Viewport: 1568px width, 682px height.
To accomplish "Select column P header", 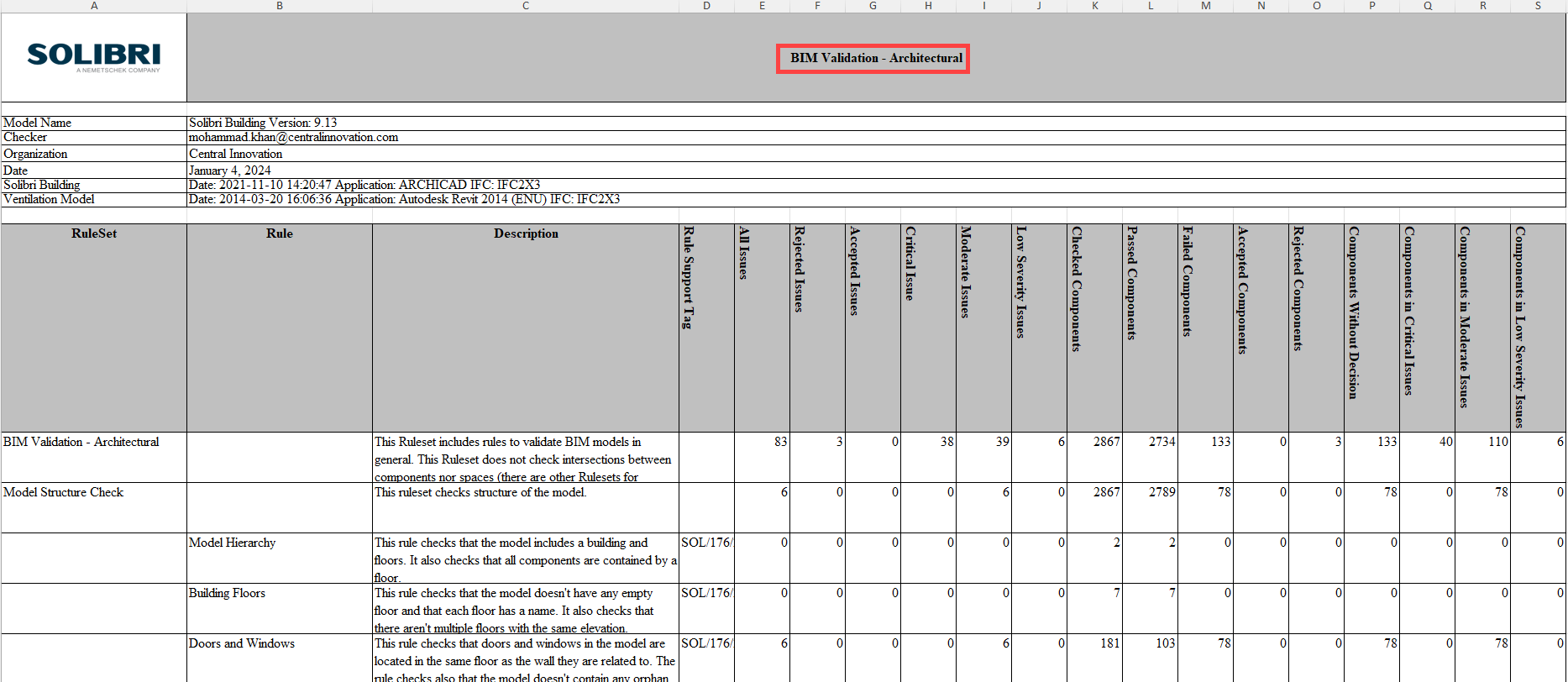I will tap(1371, 6).
